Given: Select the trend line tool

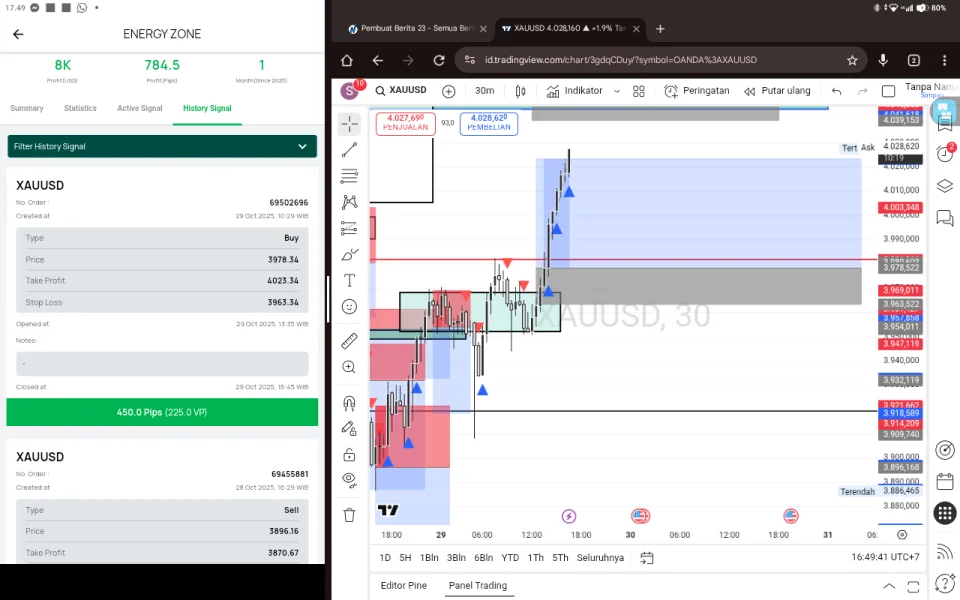Looking at the screenshot, I should click(x=350, y=150).
